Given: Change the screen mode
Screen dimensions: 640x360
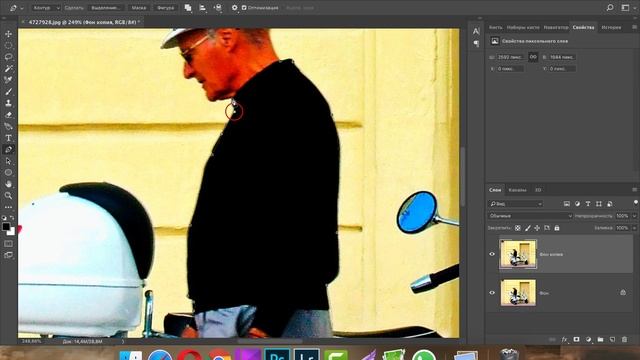Looking at the screenshot, I should [x=8, y=255].
